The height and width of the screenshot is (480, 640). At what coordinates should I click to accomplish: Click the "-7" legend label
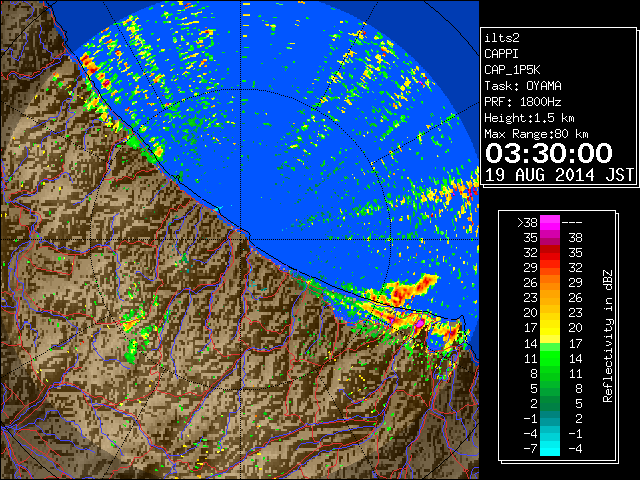tap(531, 449)
